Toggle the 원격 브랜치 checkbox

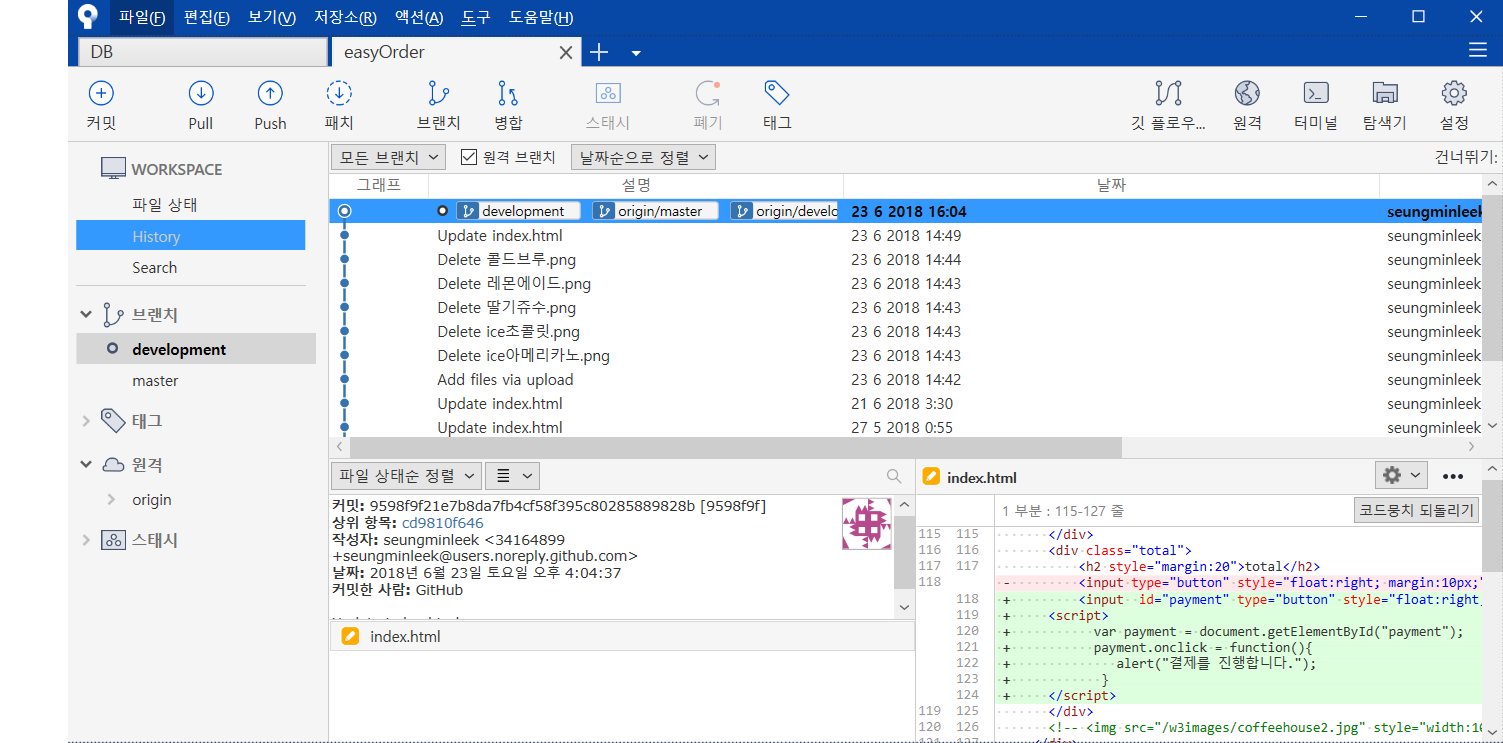pos(468,157)
